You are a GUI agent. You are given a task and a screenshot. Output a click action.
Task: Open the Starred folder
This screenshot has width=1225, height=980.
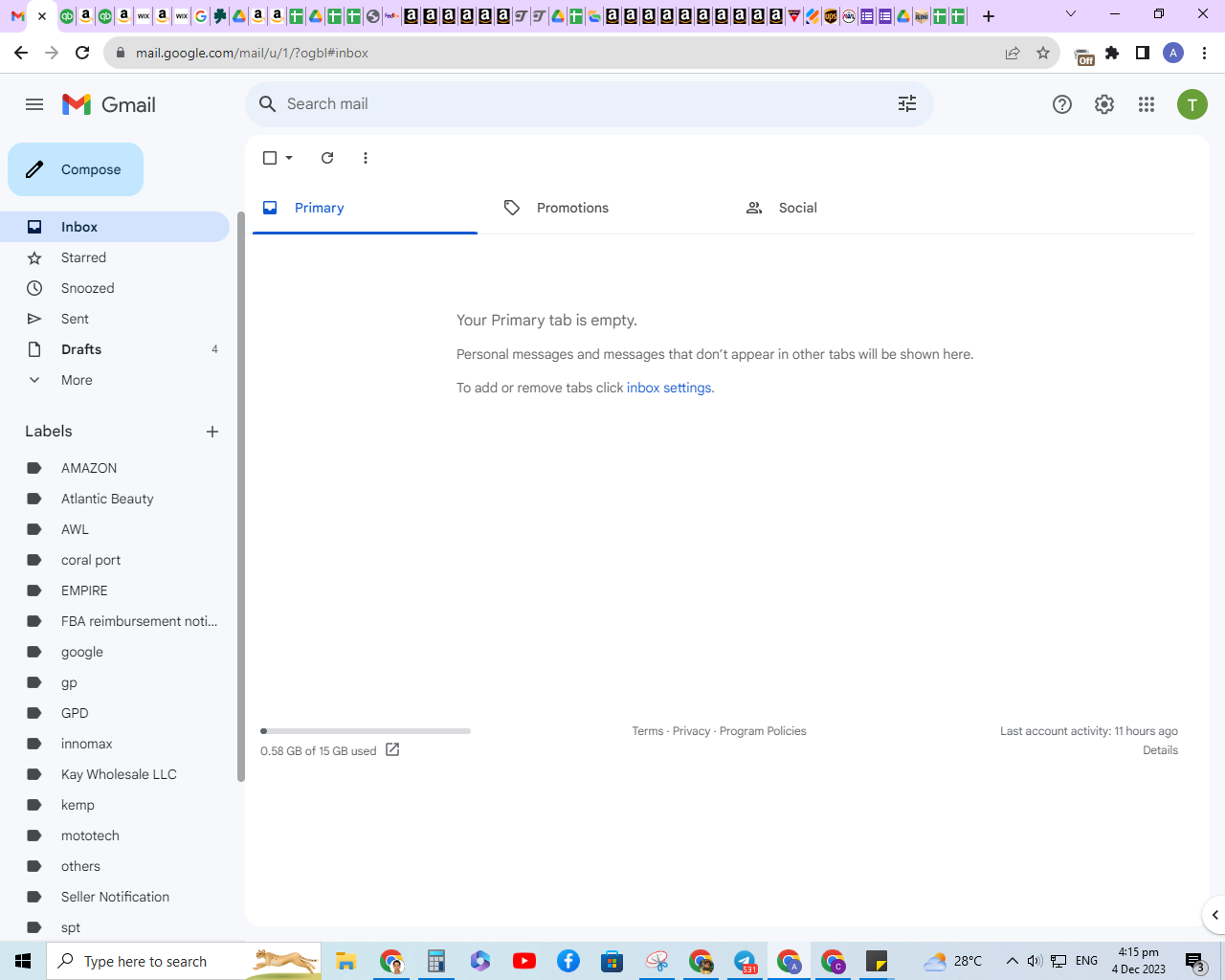click(115, 257)
